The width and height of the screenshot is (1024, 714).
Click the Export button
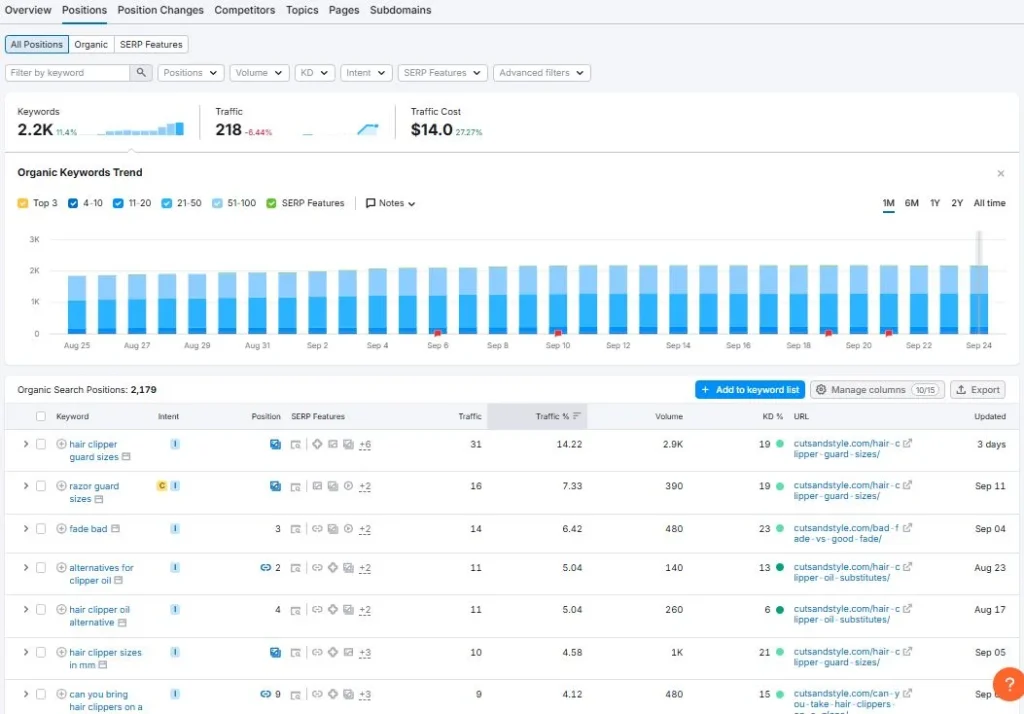click(x=978, y=389)
